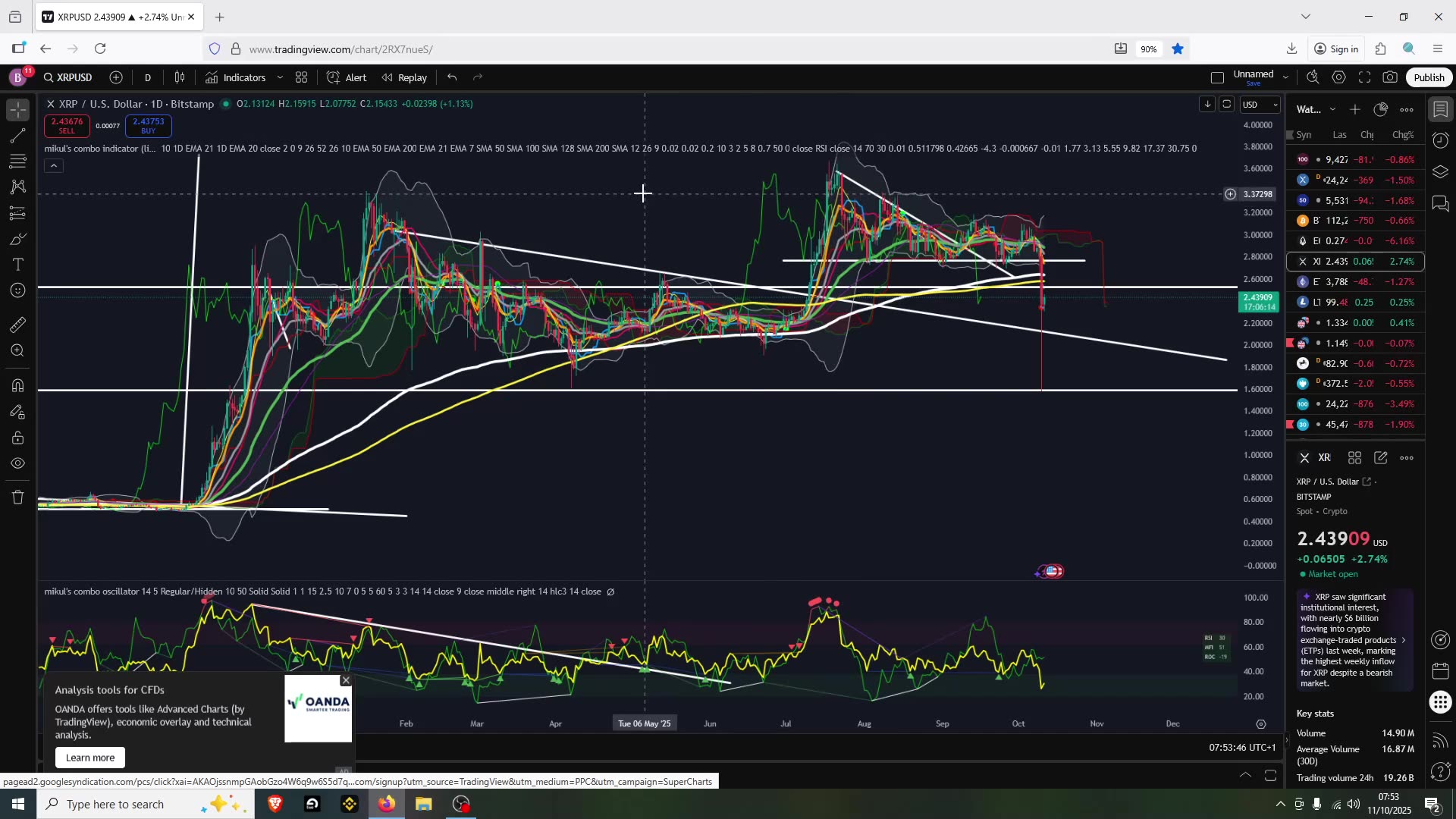Click Learn more in the OANDA ad
The height and width of the screenshot is (819, 1456).
coord(89,757)
